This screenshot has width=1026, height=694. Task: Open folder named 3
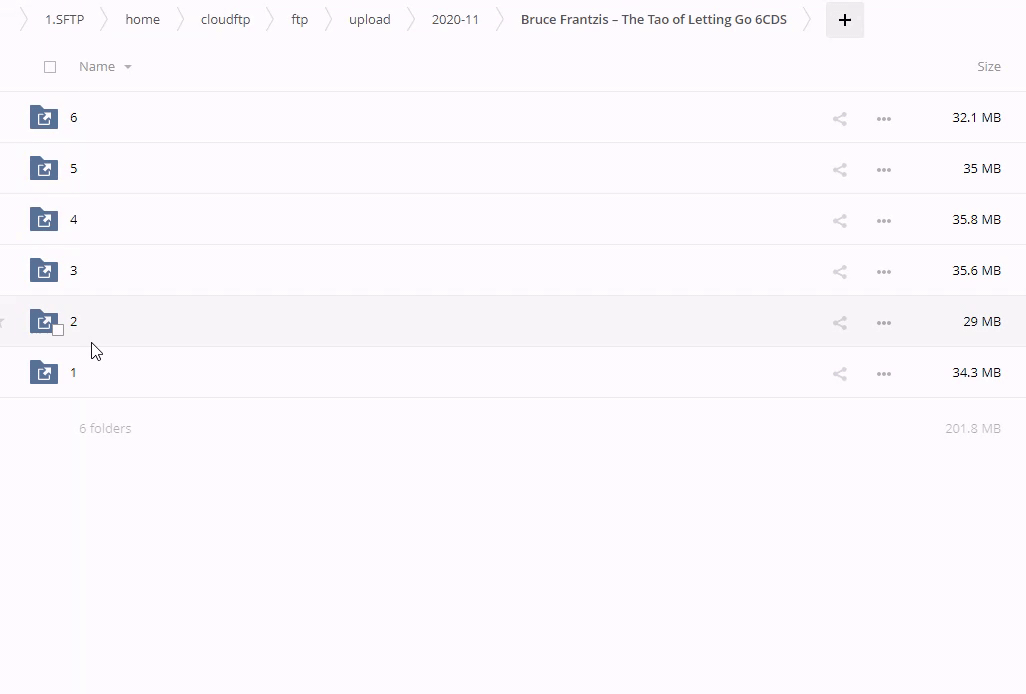pyautogui.click(x=73, y=271)
